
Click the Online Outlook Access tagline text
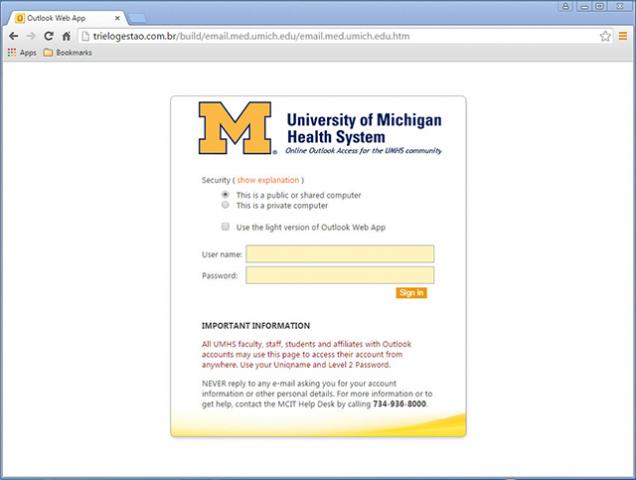[363, 151]
